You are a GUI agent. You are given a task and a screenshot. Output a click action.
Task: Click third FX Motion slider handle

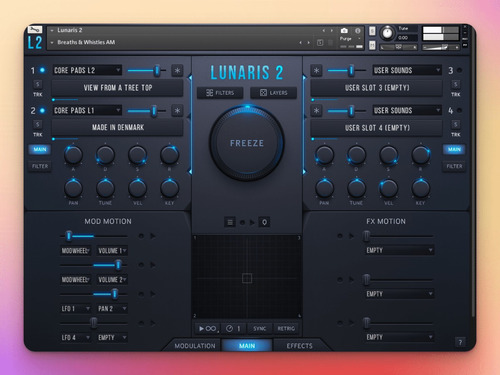[x=367, y=323]
